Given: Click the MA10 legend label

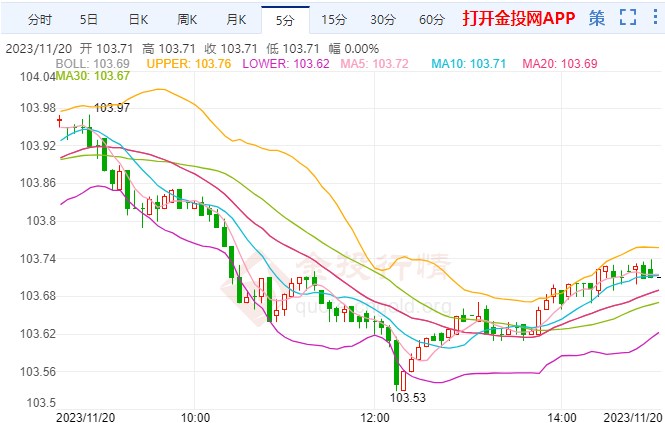Looking at the screenshot, I should (x=470, y=63).
